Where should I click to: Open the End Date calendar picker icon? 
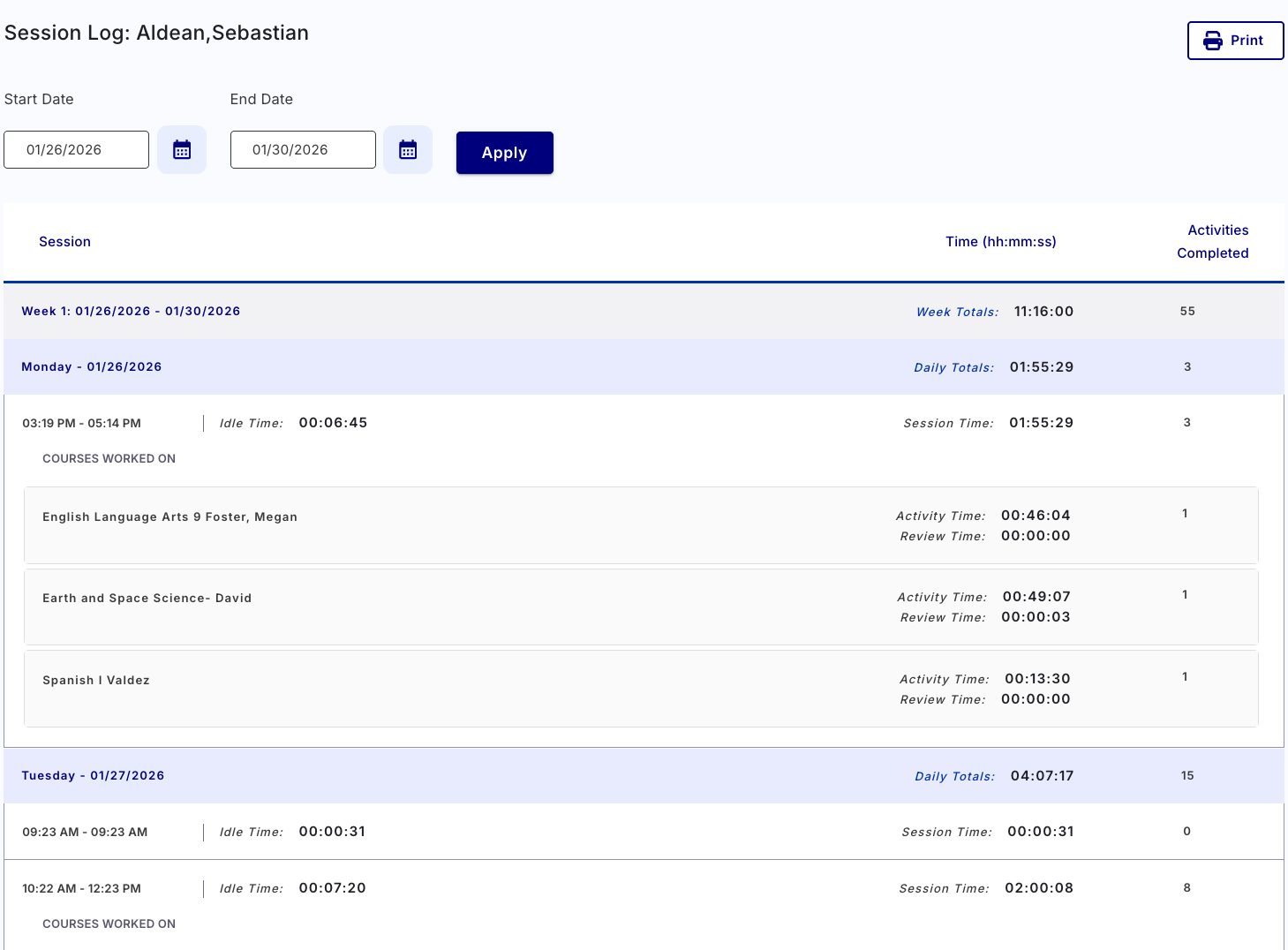pos(408,150)
